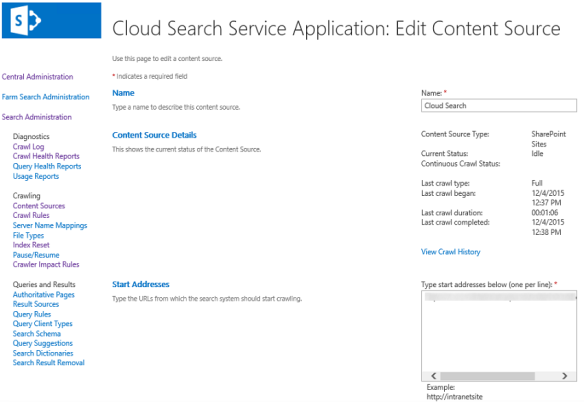Click right arrow of start addresses scrollbar
This screenshot has height=411, width=584.
(565, 376)
